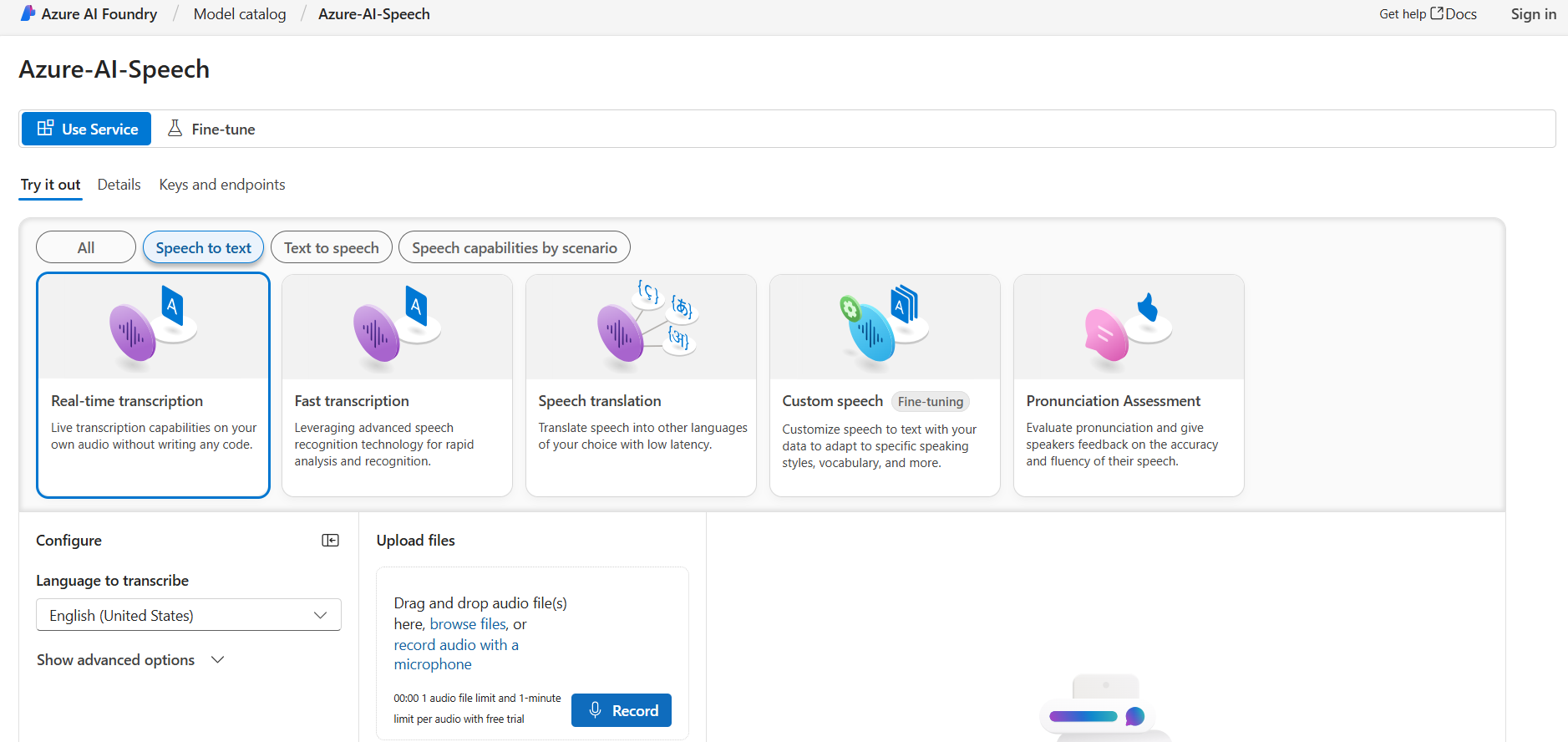The width and height of the screenshot is (1568, 742).
Task: Click Language to transcribe label
Action: pos(112,581)
